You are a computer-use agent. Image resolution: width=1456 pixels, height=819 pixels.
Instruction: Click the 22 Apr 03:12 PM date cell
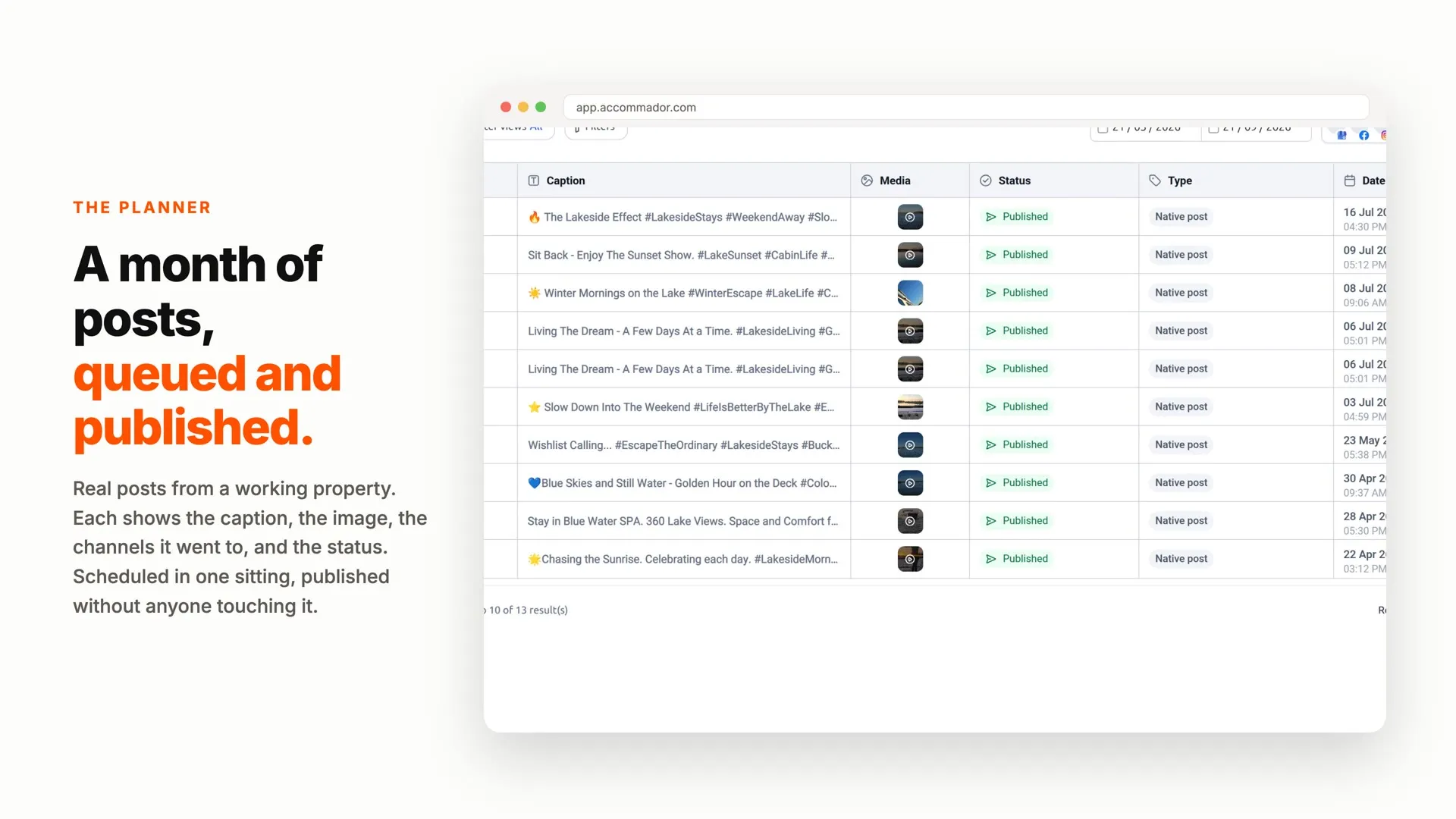[x=1364, y=561]
